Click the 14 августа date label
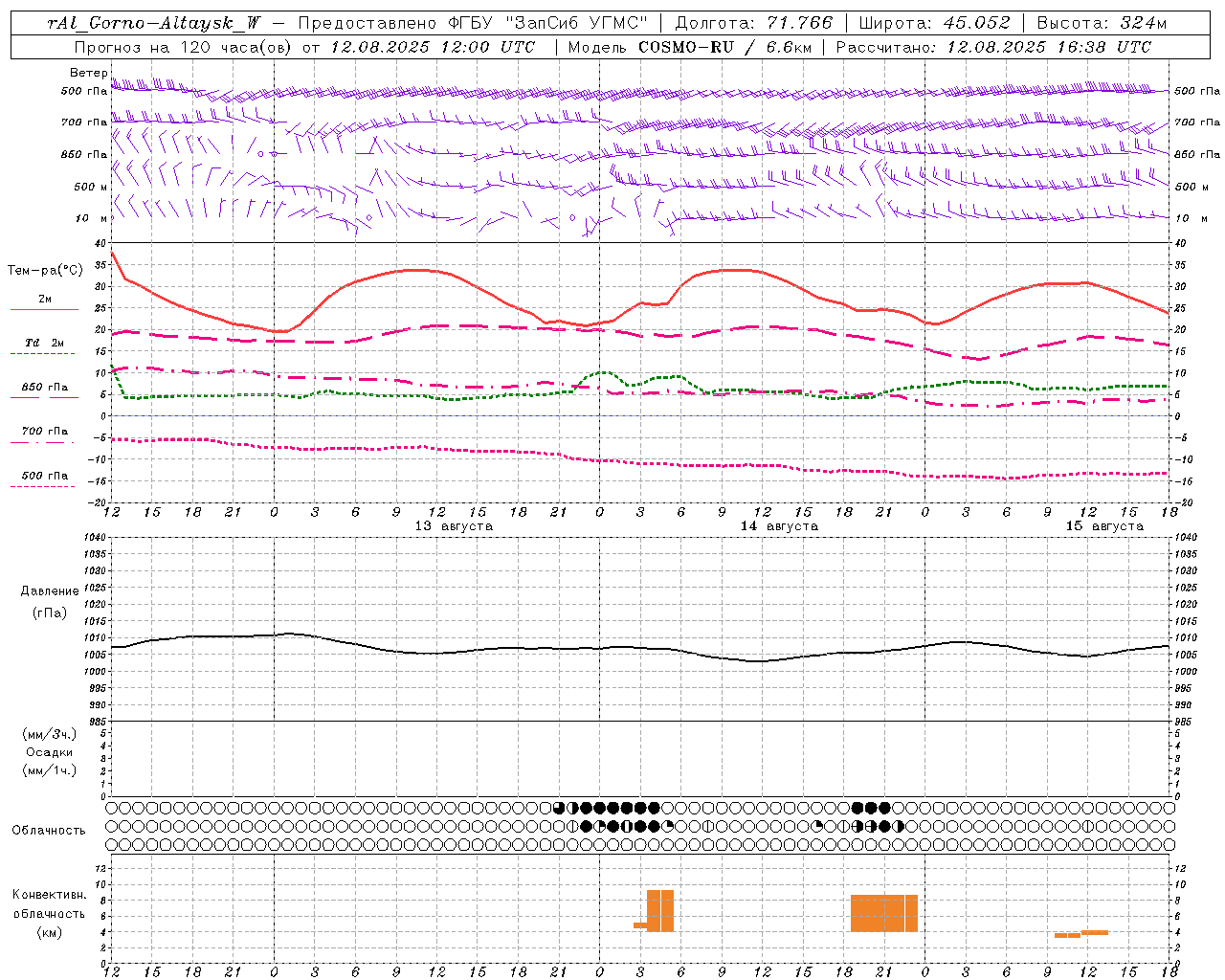1225x980 pixels. pyautogui.click(x=779, y=526)
